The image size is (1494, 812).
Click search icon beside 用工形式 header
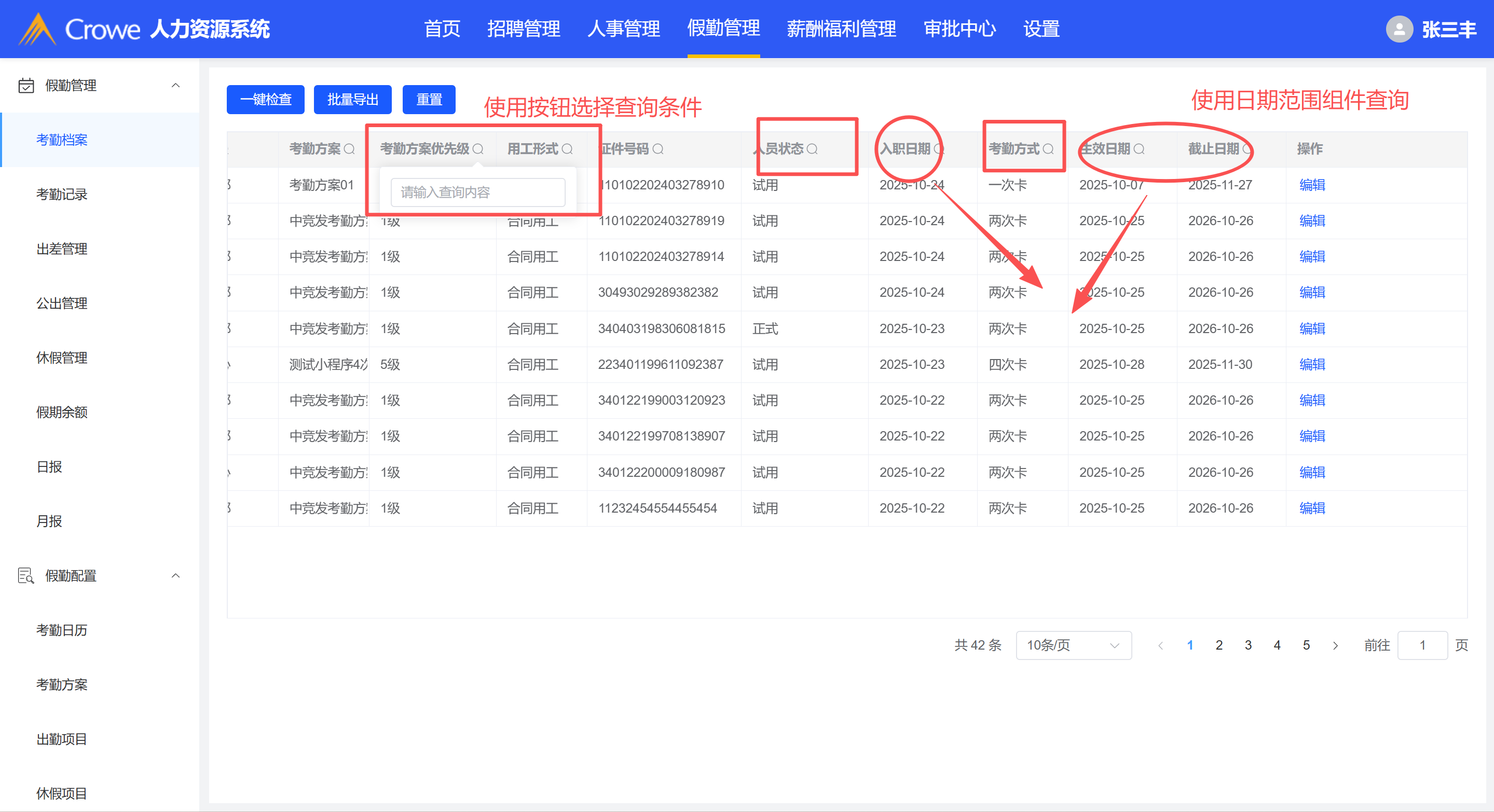(x=567, y=149)
